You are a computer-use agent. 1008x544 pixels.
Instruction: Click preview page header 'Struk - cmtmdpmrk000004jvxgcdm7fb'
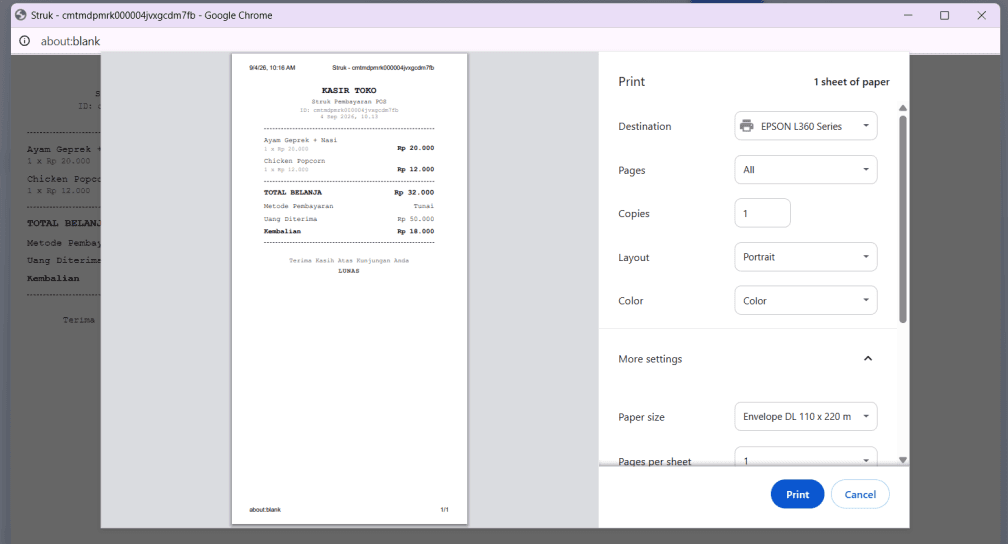(383, 68)
